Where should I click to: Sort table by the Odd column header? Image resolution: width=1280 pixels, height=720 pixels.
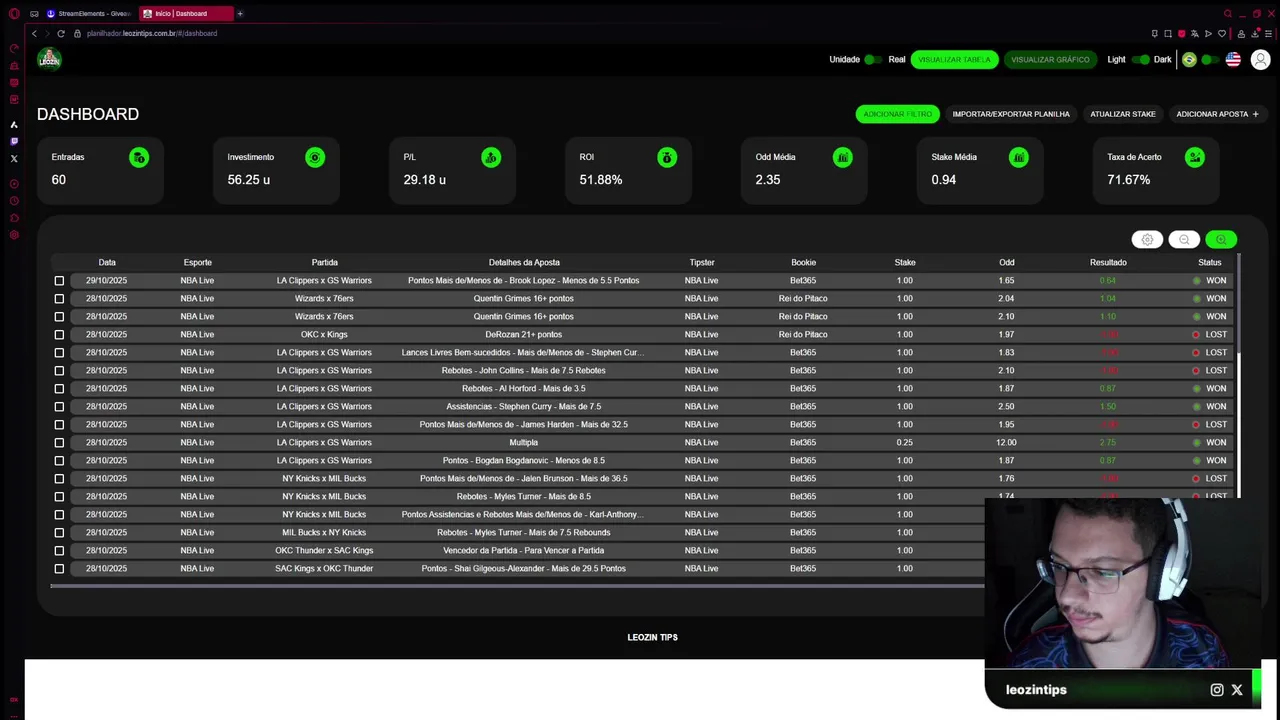[x=1006, y=262]
